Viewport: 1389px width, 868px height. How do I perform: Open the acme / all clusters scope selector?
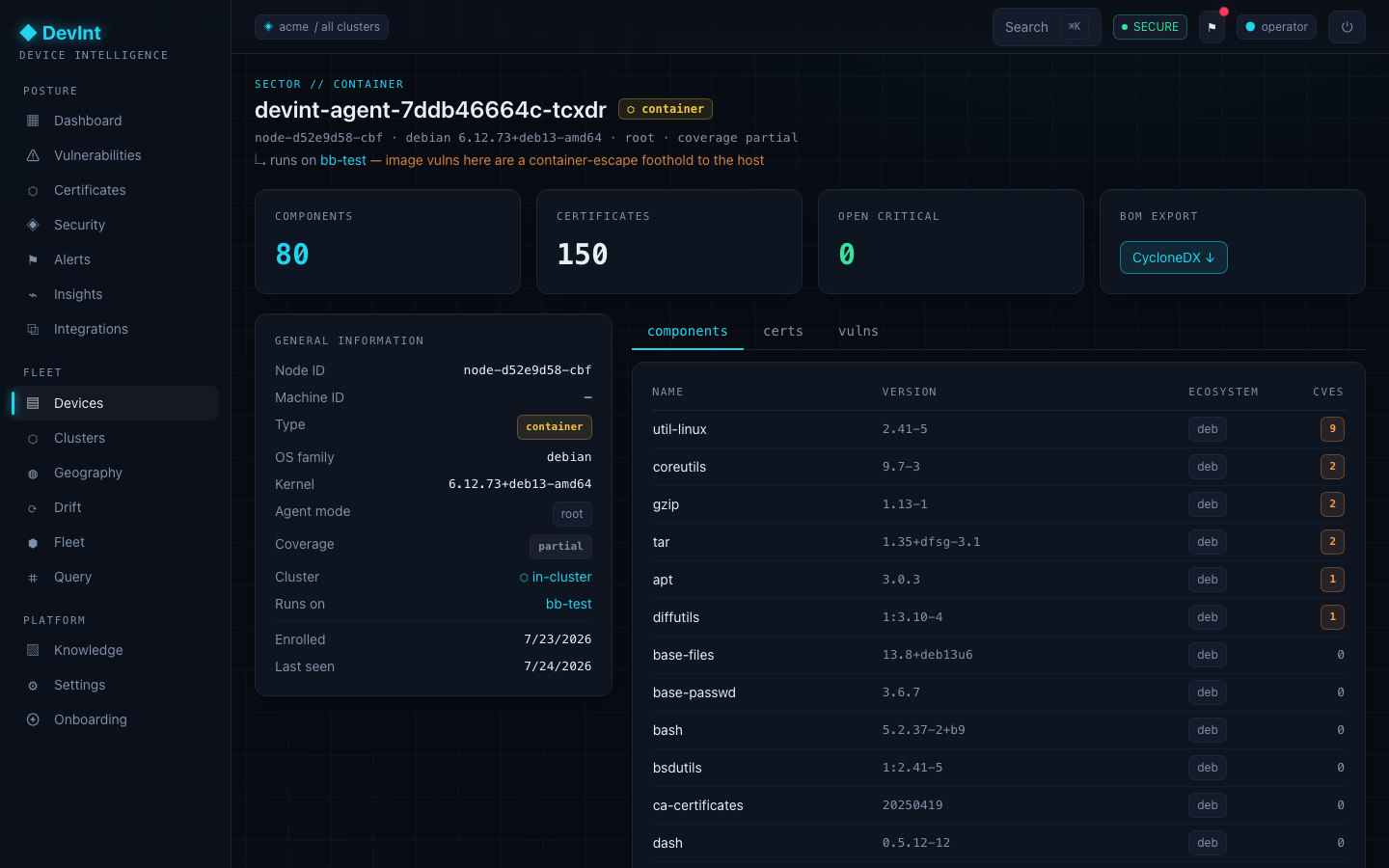tap(321, 27)
